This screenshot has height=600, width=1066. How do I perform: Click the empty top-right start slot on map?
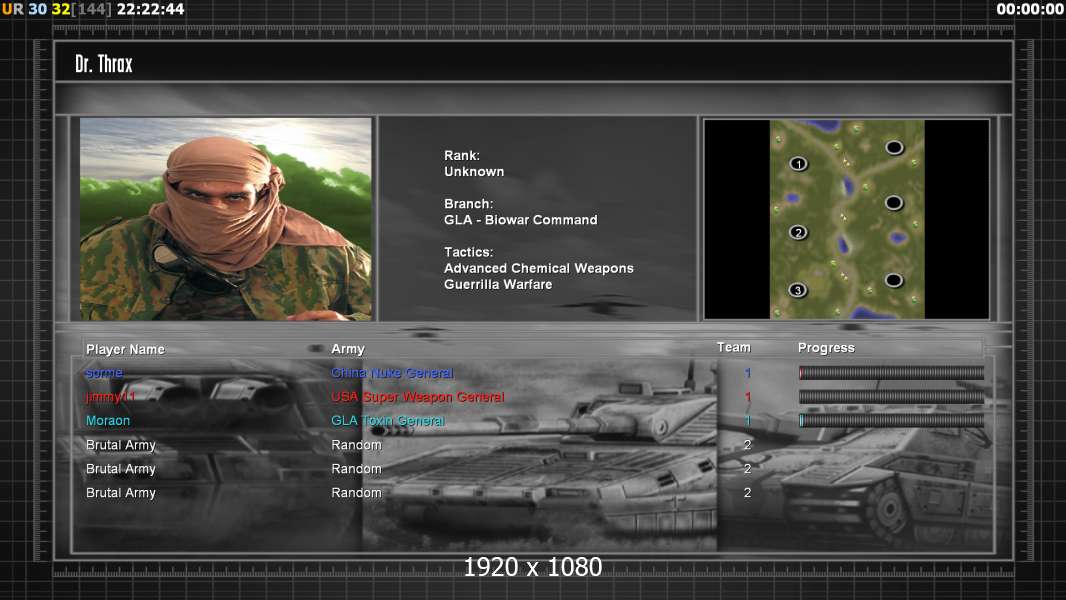tap(894, 148)
